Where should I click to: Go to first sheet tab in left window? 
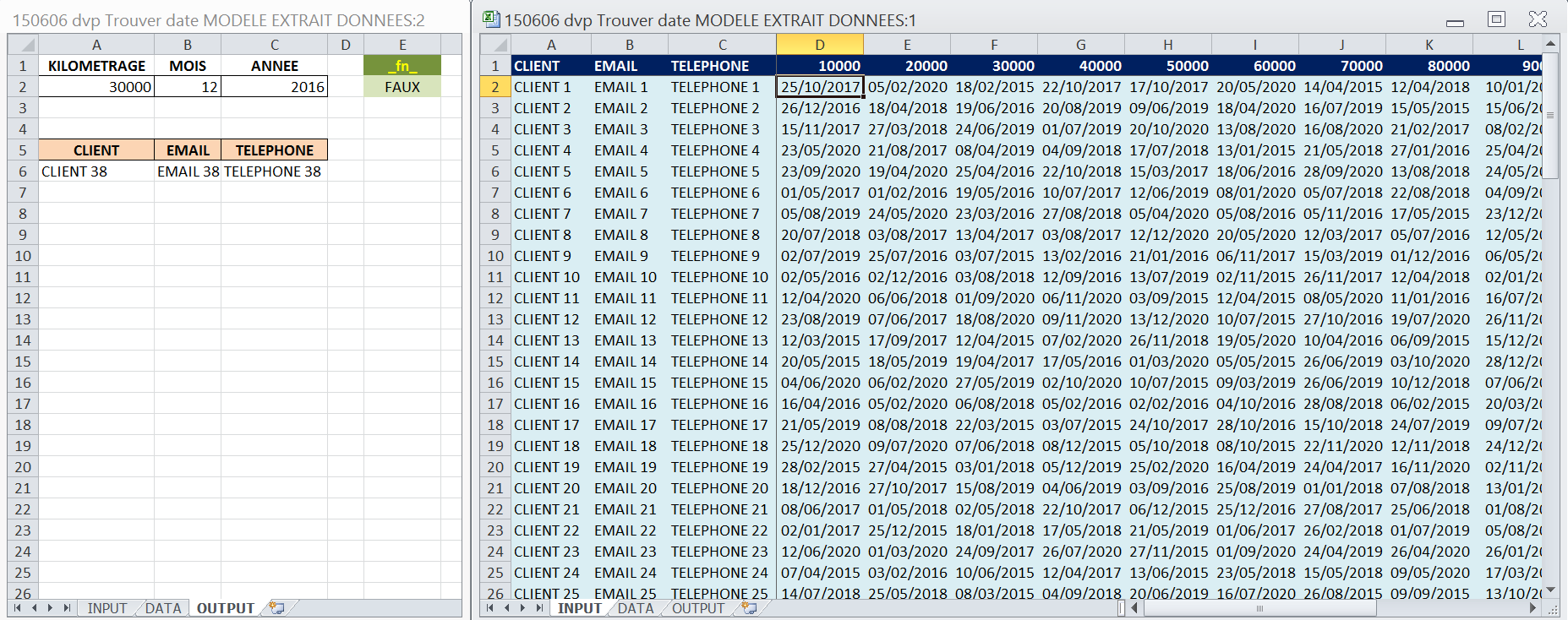(18, 608)
